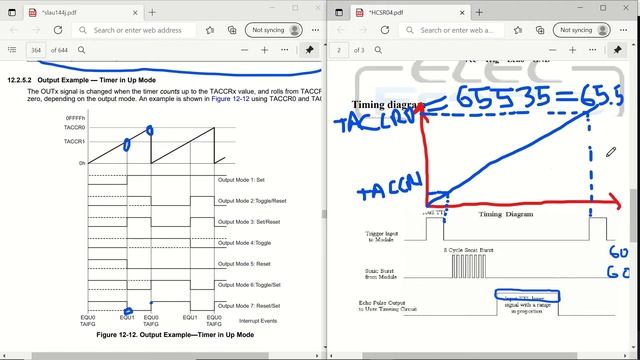The width and height of the screenshot is (640, 360).
Task: Pin the PDF toolbar in slau144j.pdf viewer
Action: (x=309, y=50)
